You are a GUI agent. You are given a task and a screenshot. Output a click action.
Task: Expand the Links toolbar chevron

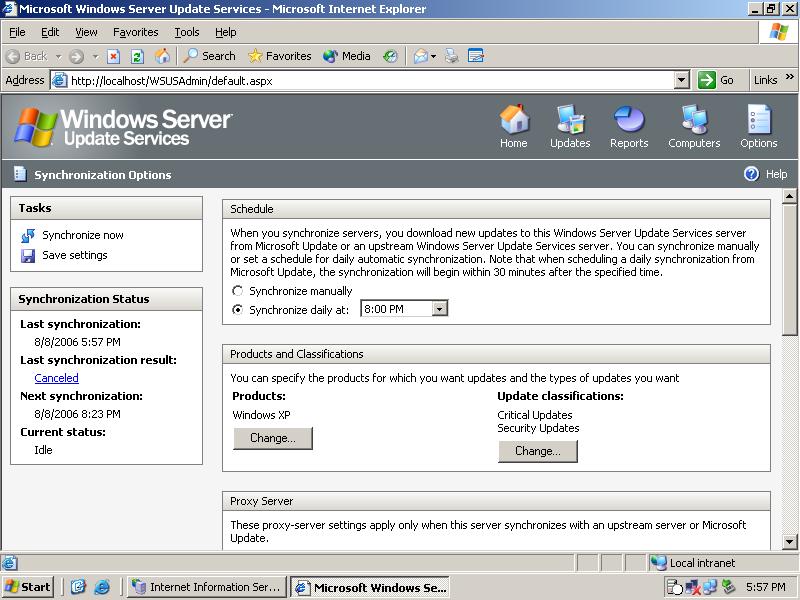[789, 77]
